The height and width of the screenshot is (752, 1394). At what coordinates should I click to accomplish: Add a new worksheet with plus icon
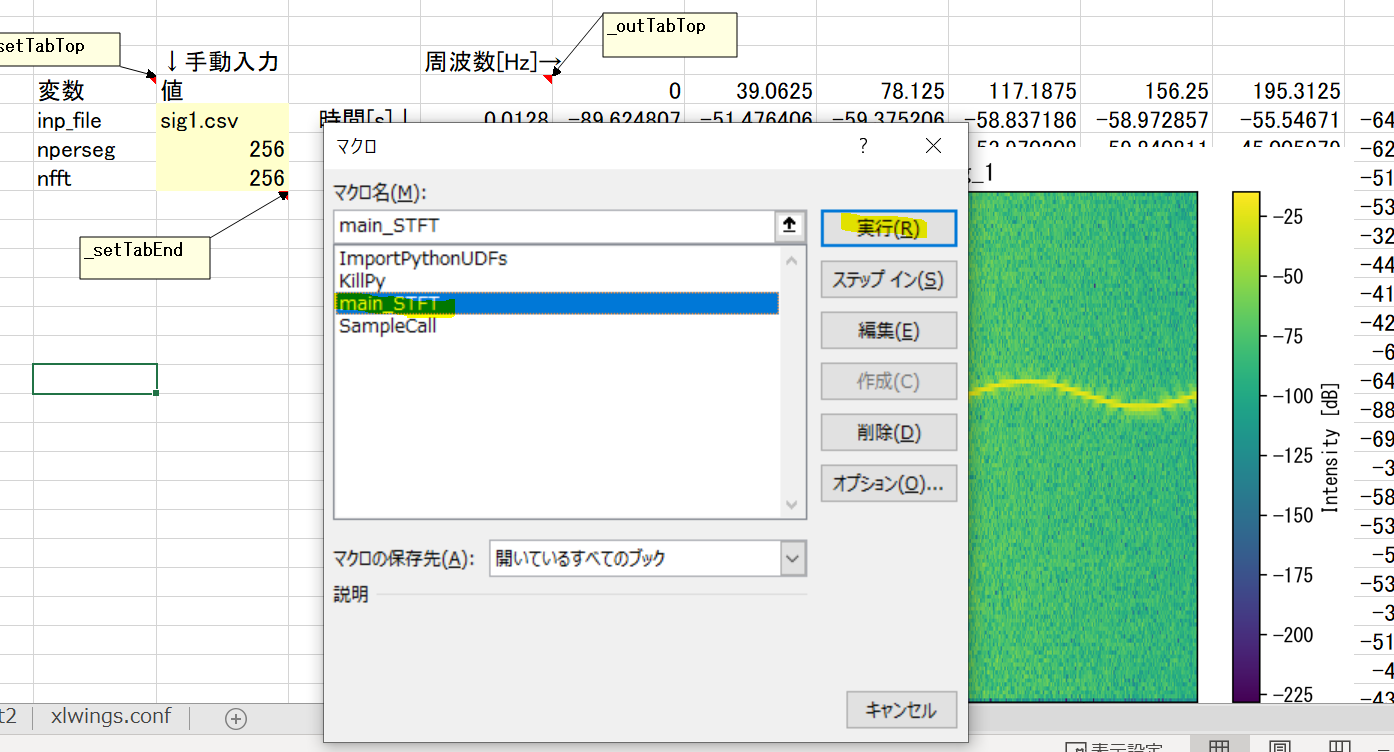point(234,717)
